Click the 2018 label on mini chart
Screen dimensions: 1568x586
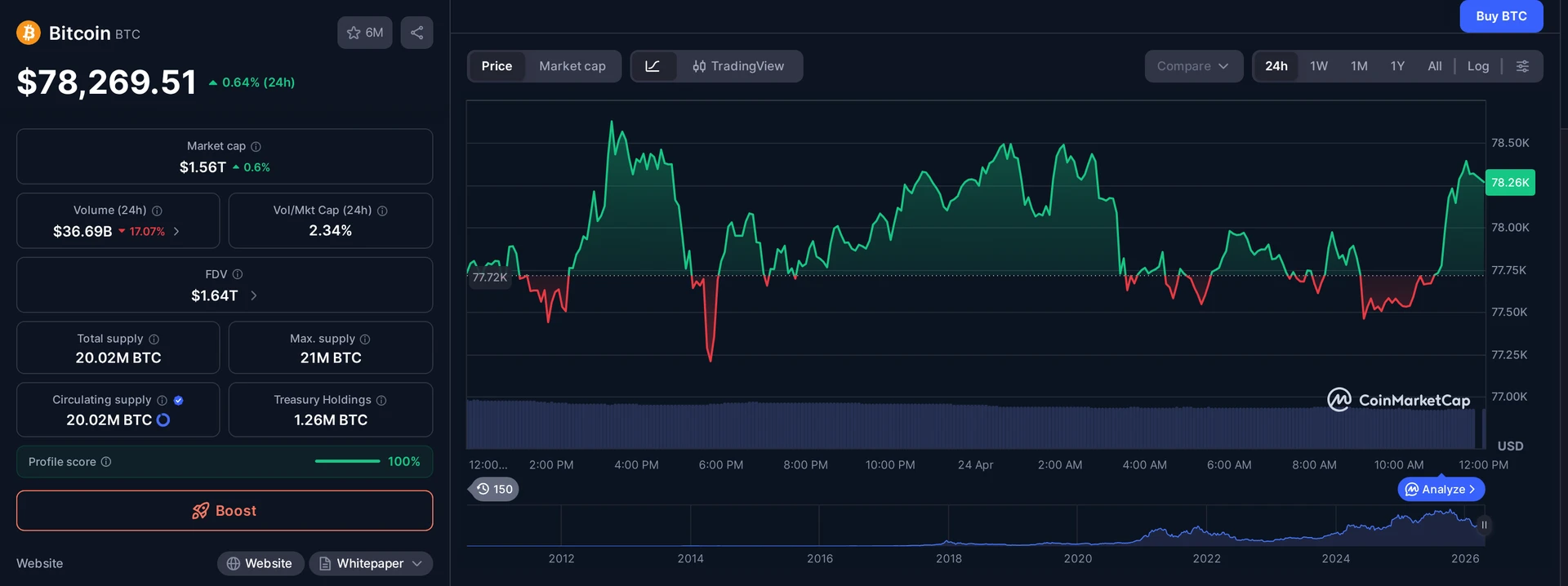click(949, 558)
